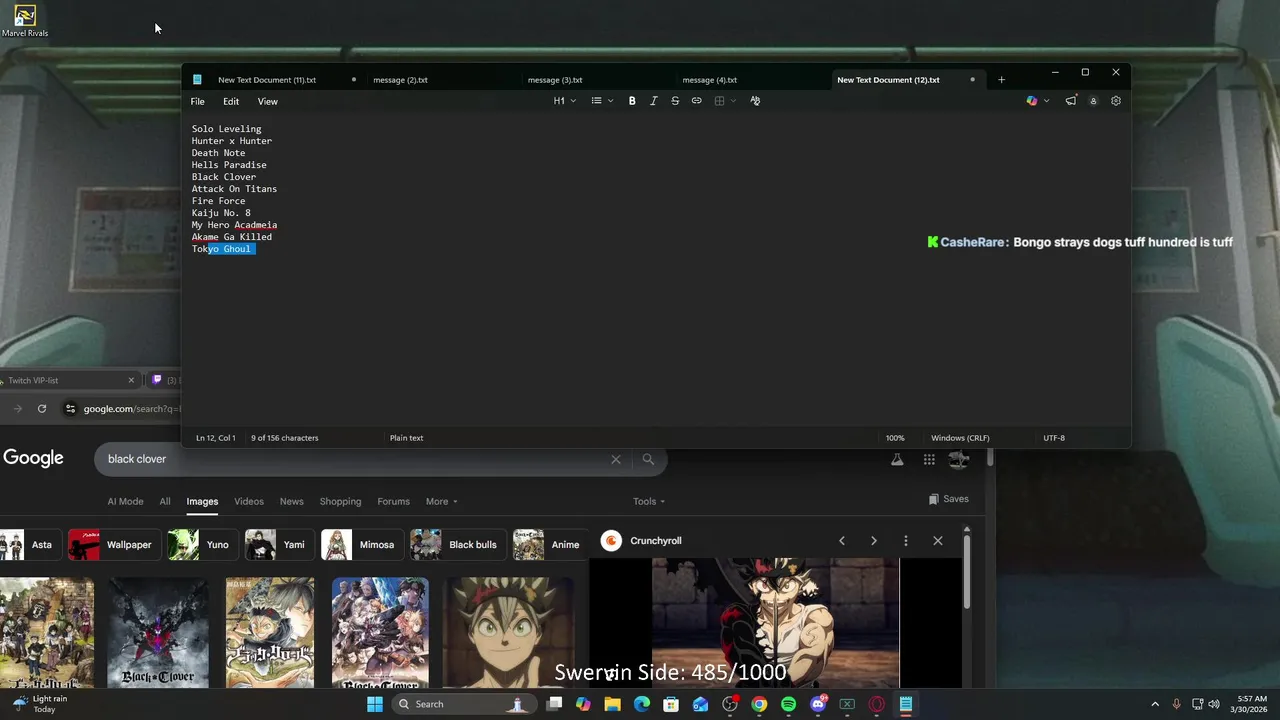Expand the list style dropdown
The width and height of the screenshot is (1280, 720).
point(602,101)
